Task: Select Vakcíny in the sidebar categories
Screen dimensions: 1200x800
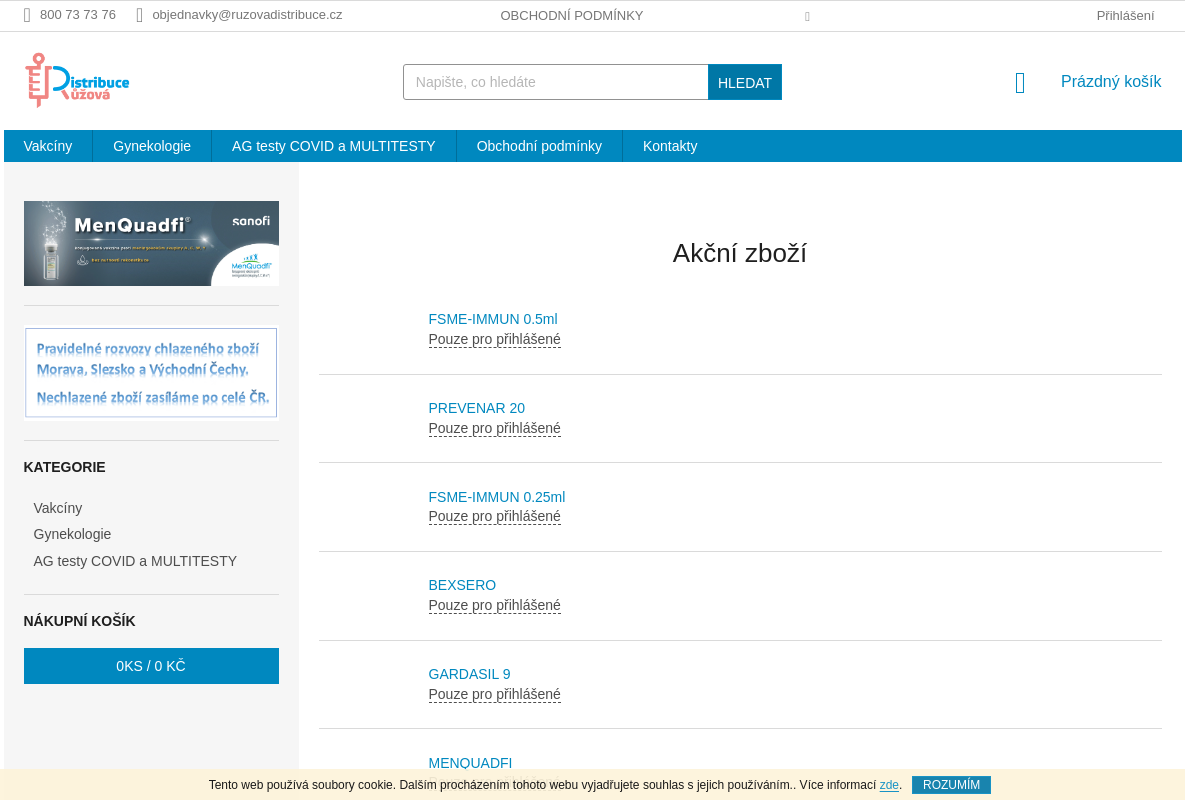Action: click(58, 508)
